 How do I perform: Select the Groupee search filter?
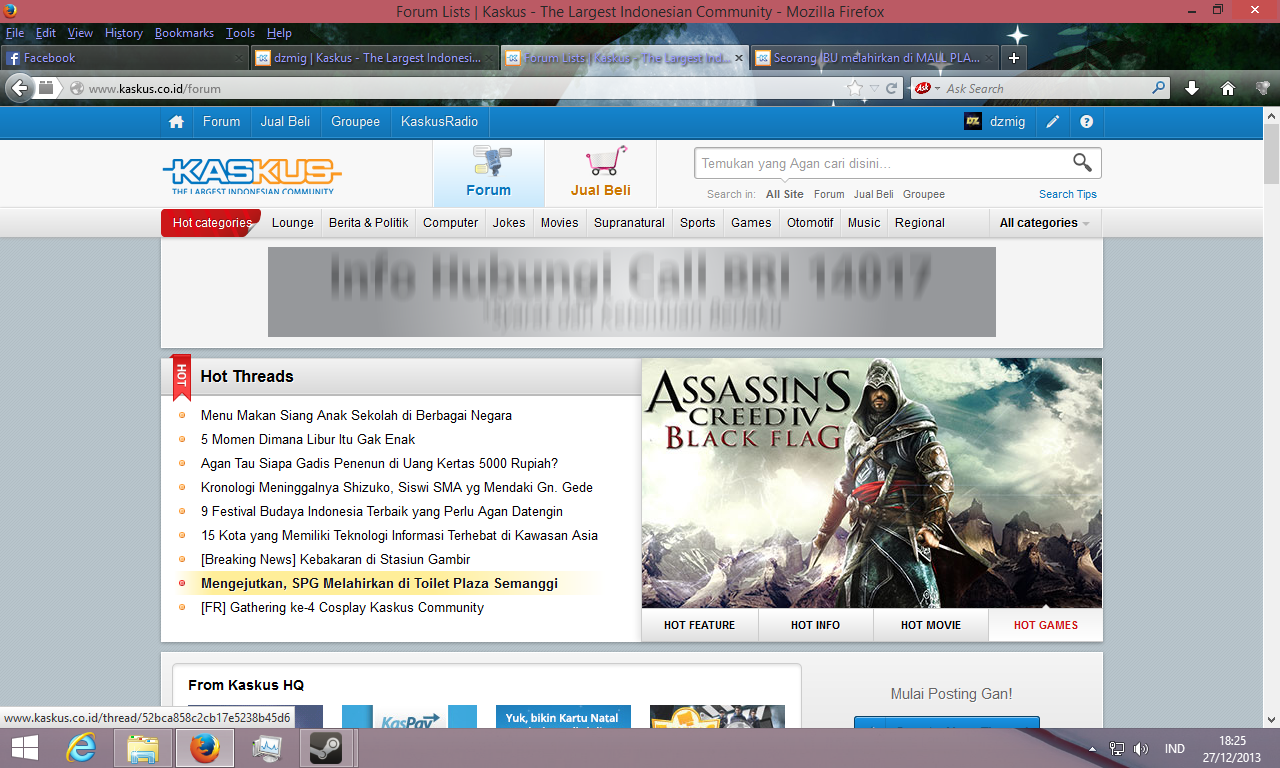click(x=924, y=194)
